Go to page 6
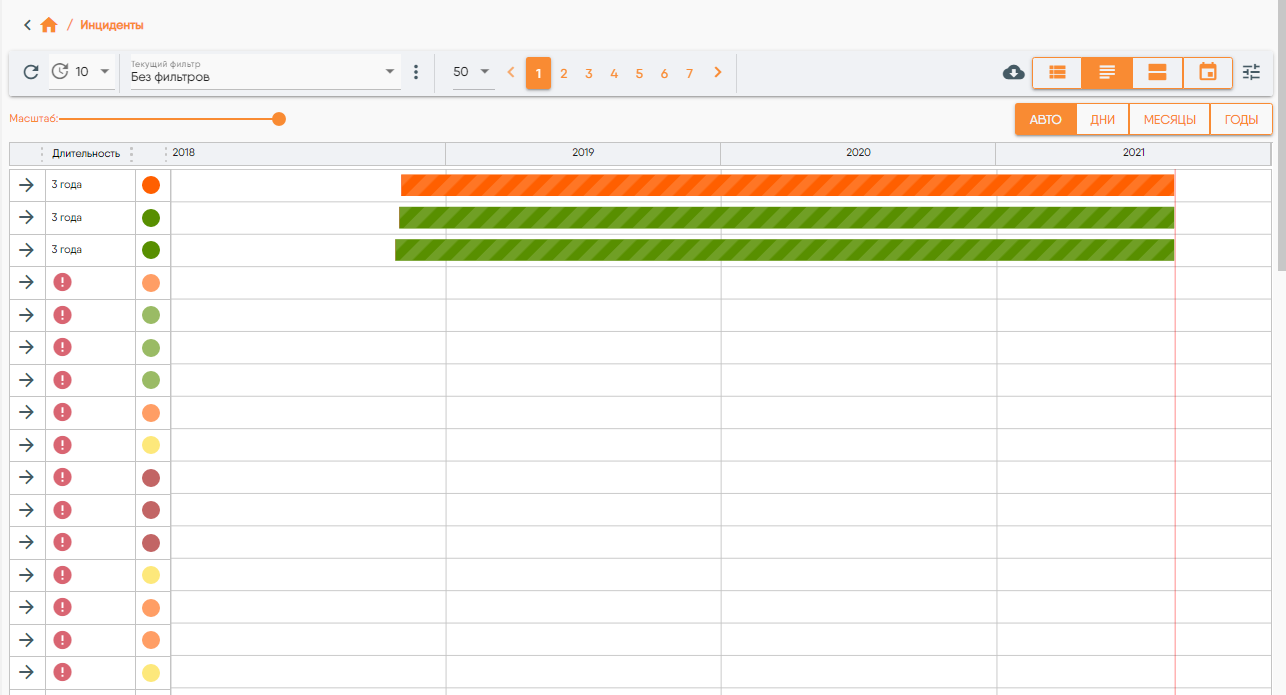Screen dimensions: 1286x695 [664, 73]
